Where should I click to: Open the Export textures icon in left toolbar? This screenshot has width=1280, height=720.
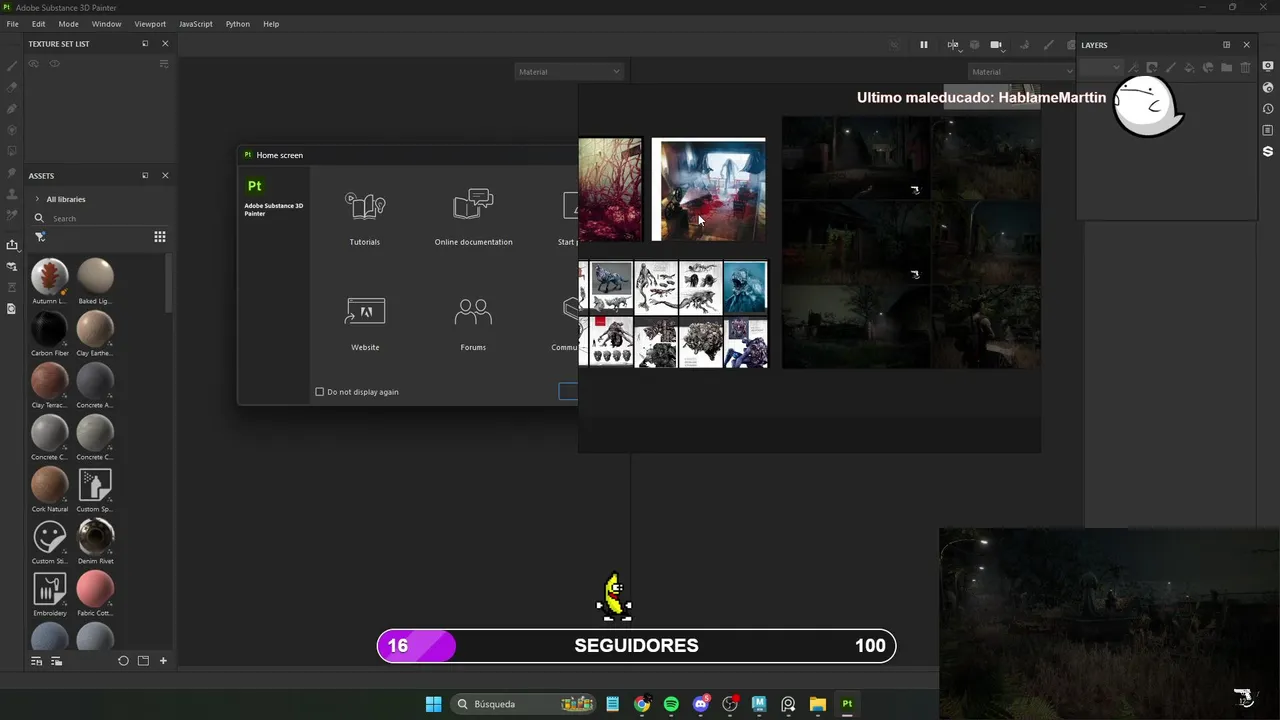[12, 245]
